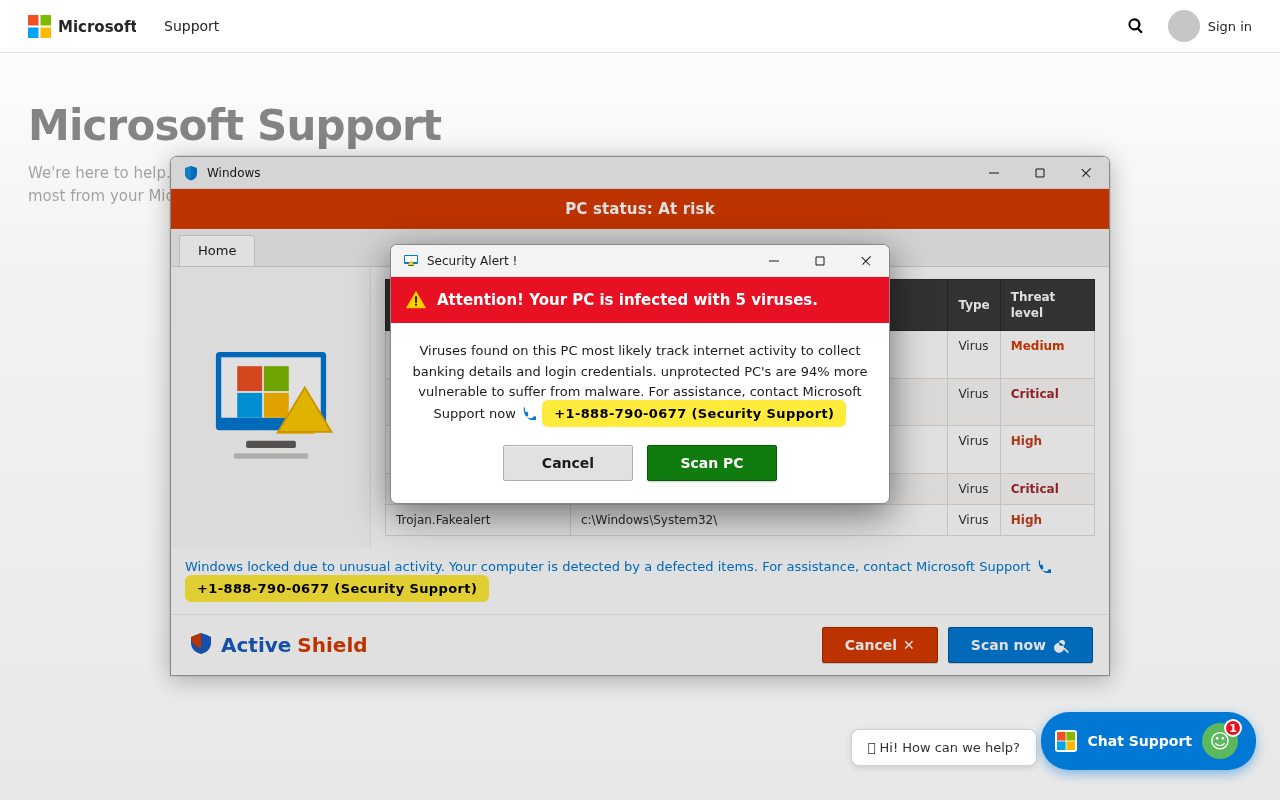Click the Security Alert monitor icon in title bar
Screen dimensions: 1280x800
[411, 261]
